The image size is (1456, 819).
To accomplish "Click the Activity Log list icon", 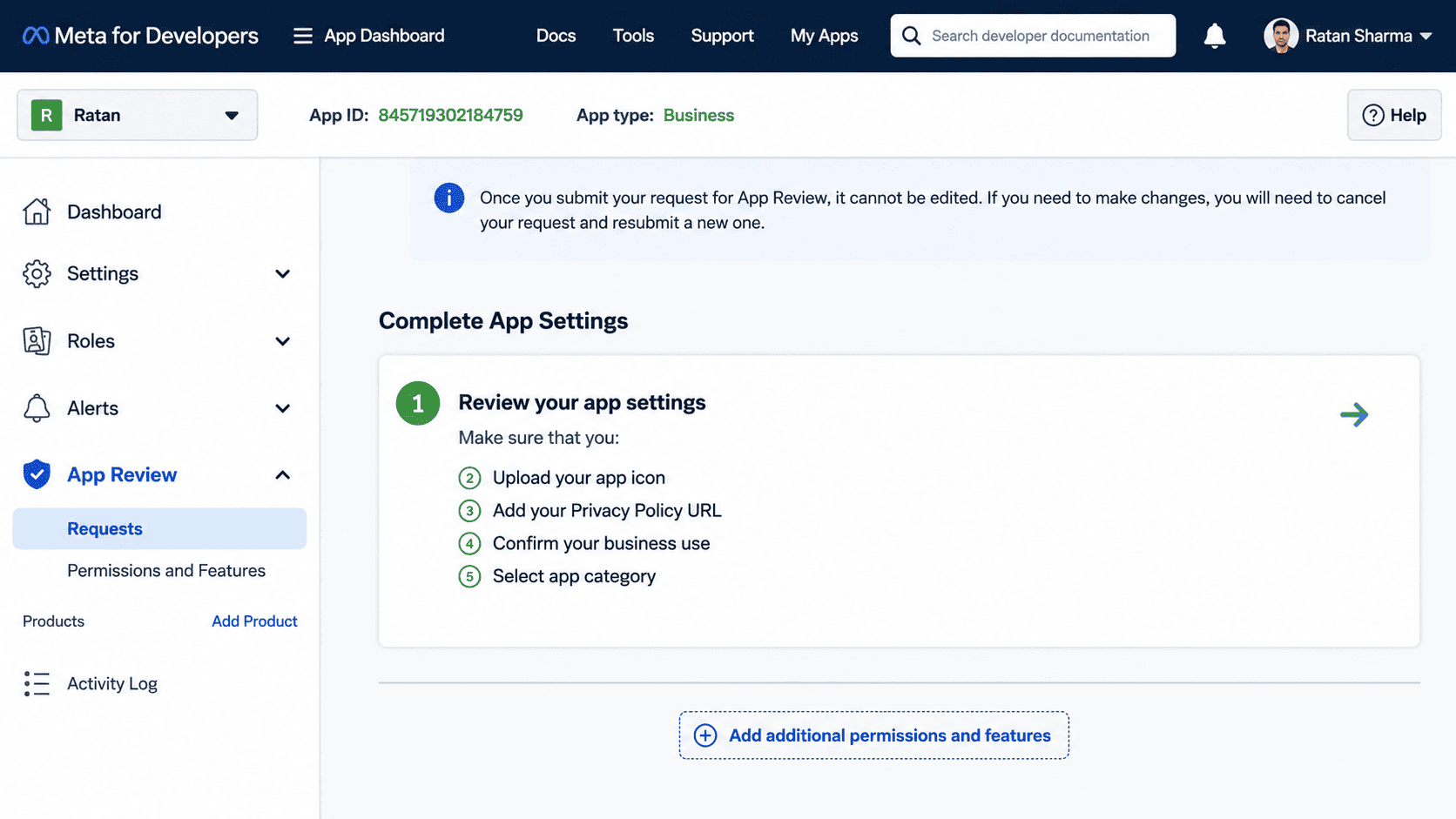I will (37, 683).
